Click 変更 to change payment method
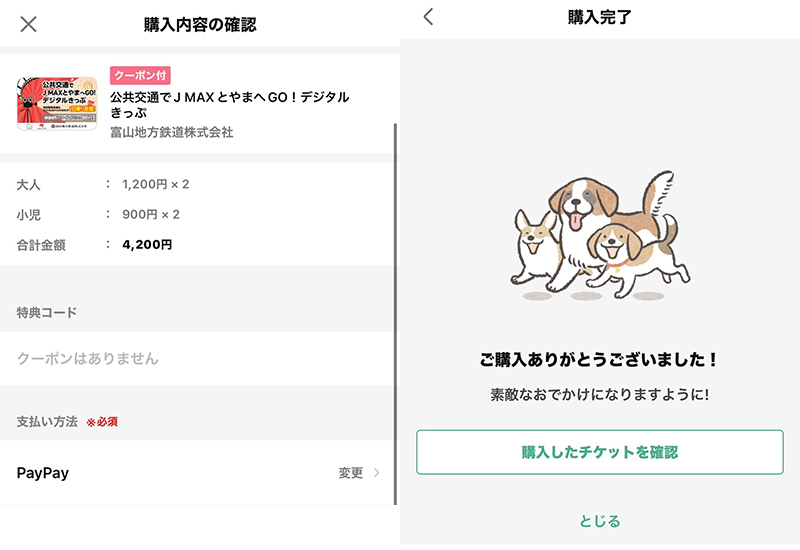 (x=351, y=473)
